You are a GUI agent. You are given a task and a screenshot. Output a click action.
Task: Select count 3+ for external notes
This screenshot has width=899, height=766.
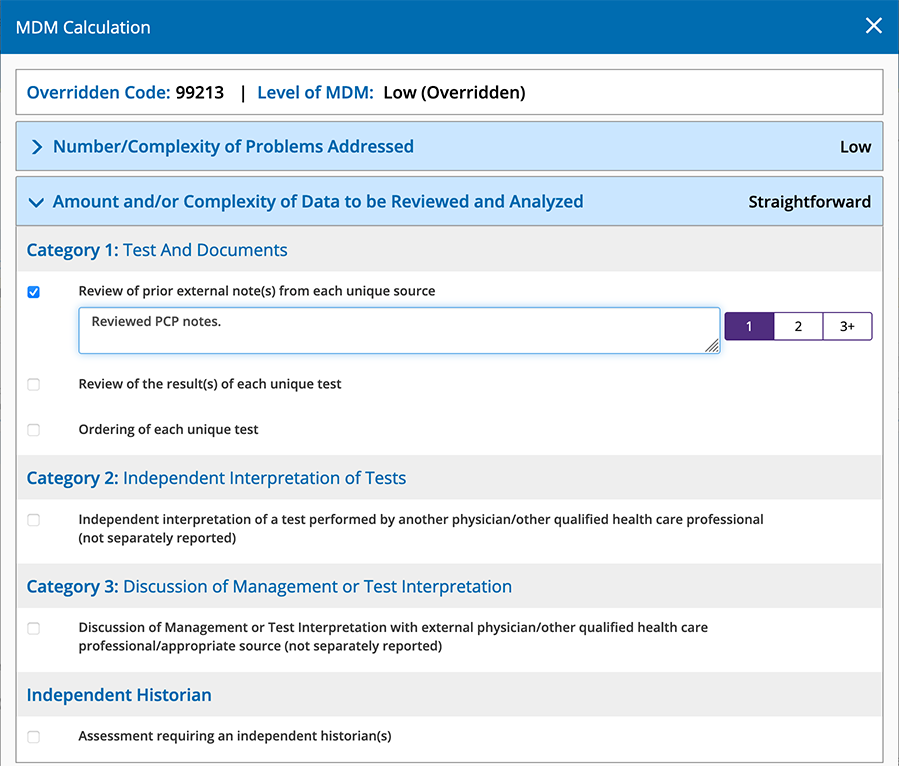(847, 327)
